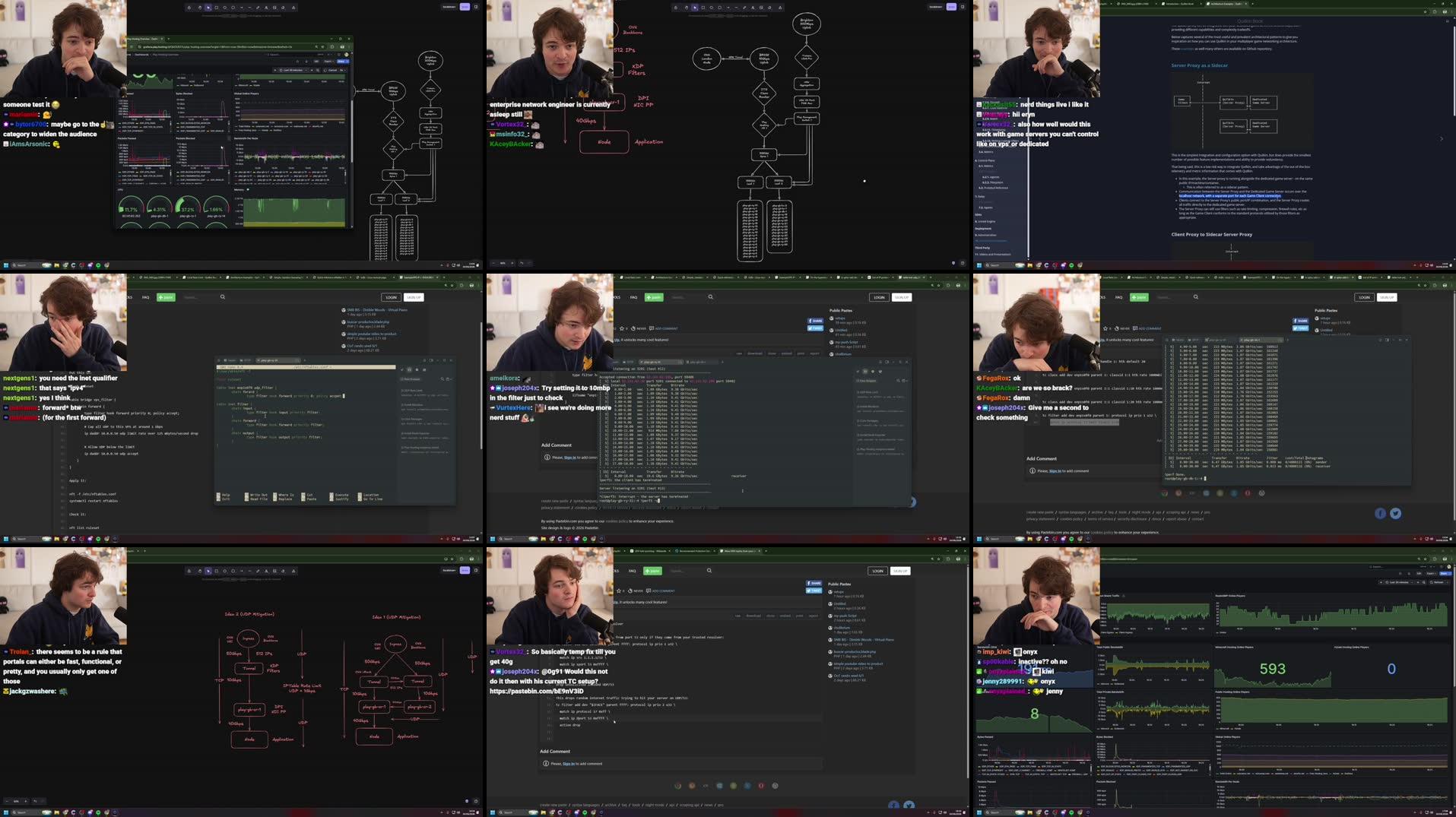Select rectangle shape tool in 512 IPs diagram frame

point(703,7)
